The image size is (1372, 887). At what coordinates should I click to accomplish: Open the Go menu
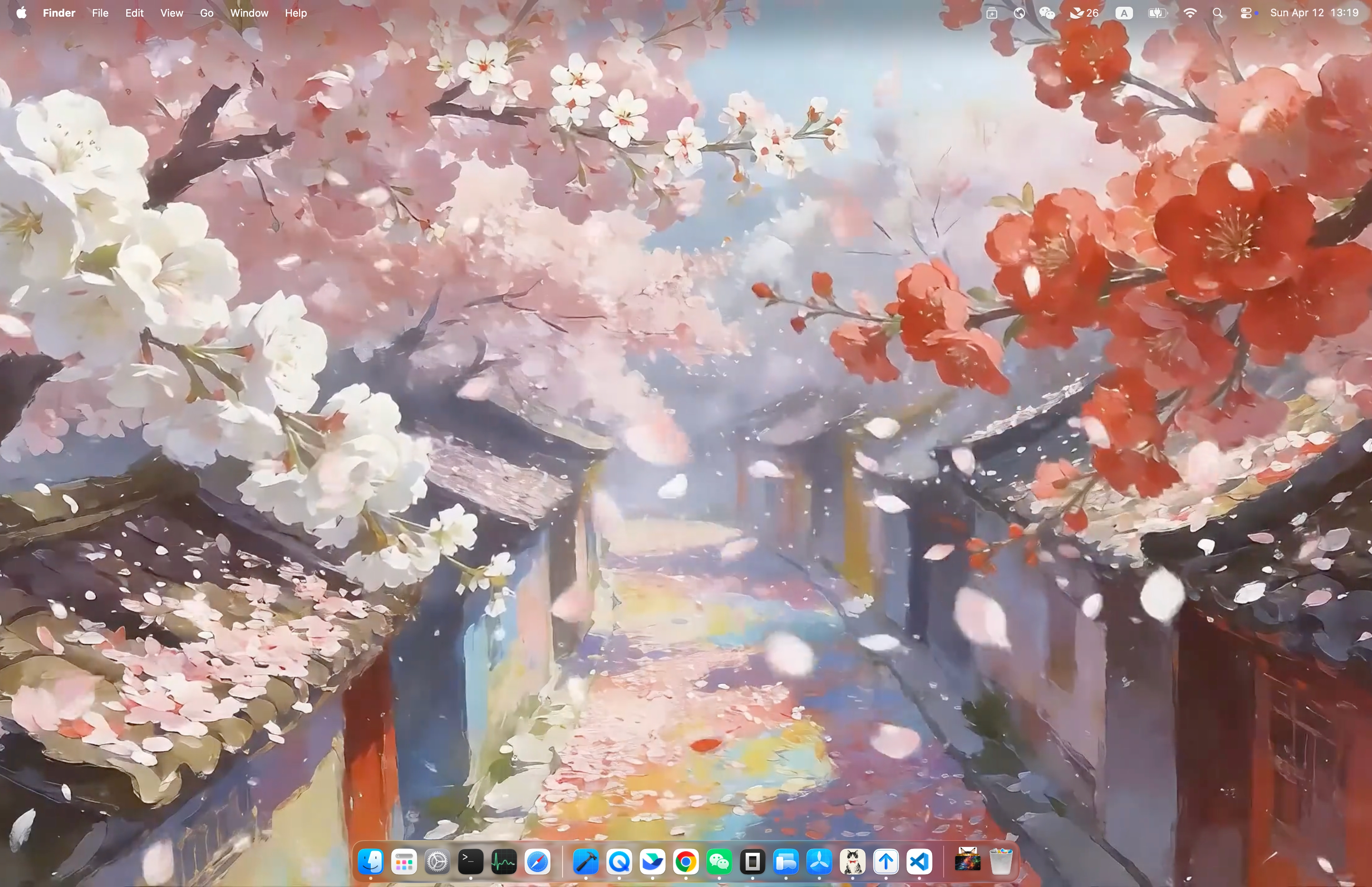coord(207,13)
